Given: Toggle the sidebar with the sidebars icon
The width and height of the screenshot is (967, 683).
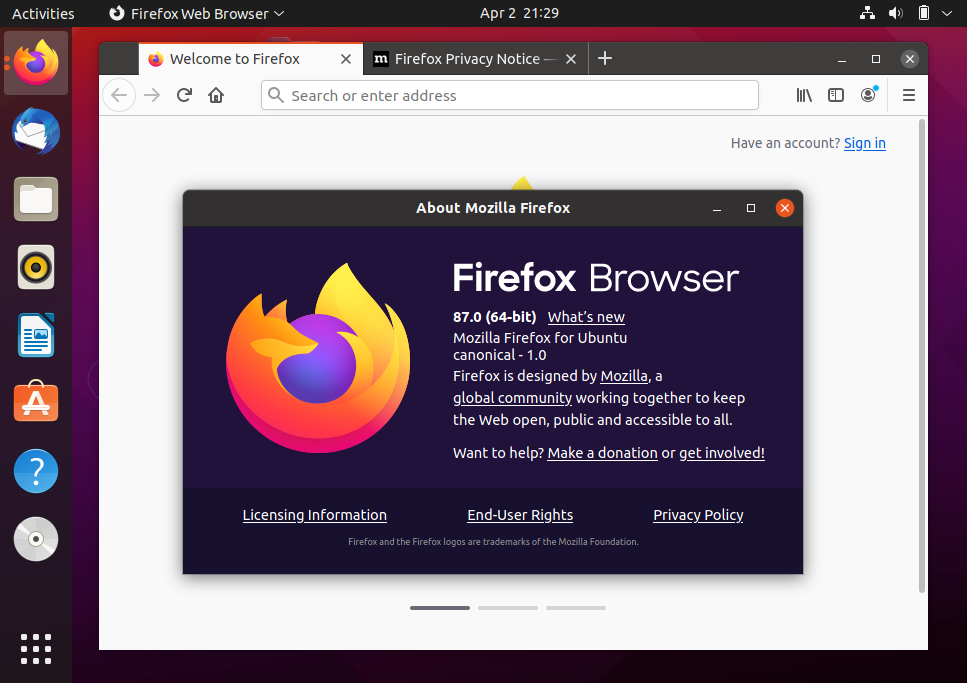Looking at the screenshot, I should tap(836, 95).
